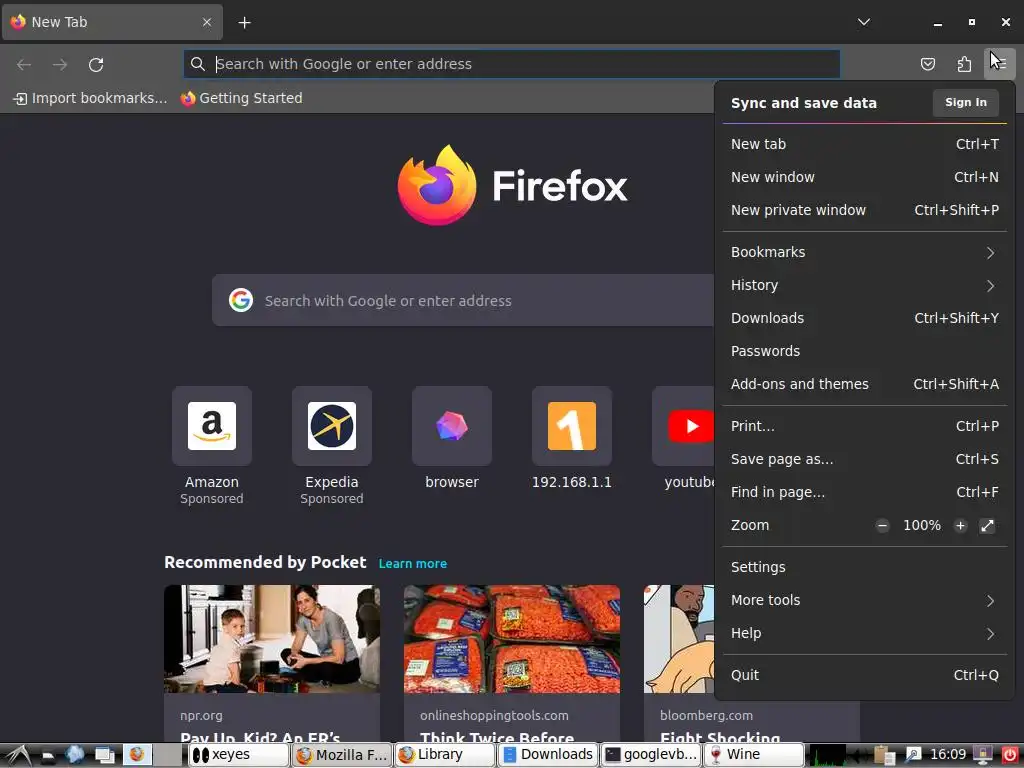Open Add-ons and themes
This screenshot has height=768, width=1024.
point(864,384)
